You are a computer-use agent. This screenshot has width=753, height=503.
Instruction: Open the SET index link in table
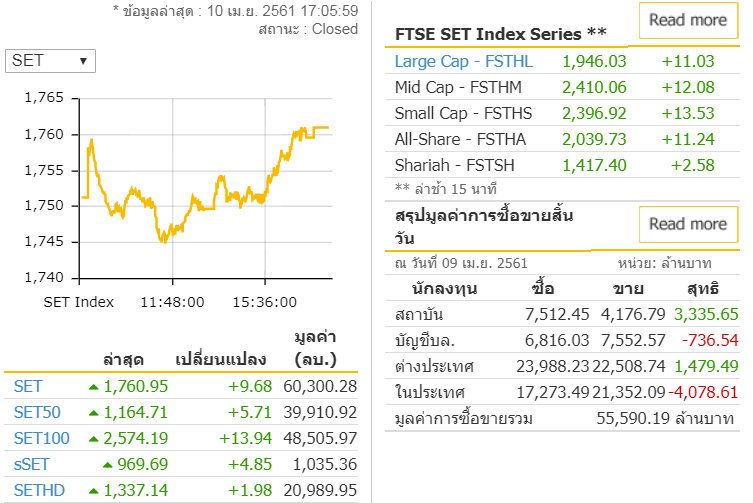click(28, 385)
